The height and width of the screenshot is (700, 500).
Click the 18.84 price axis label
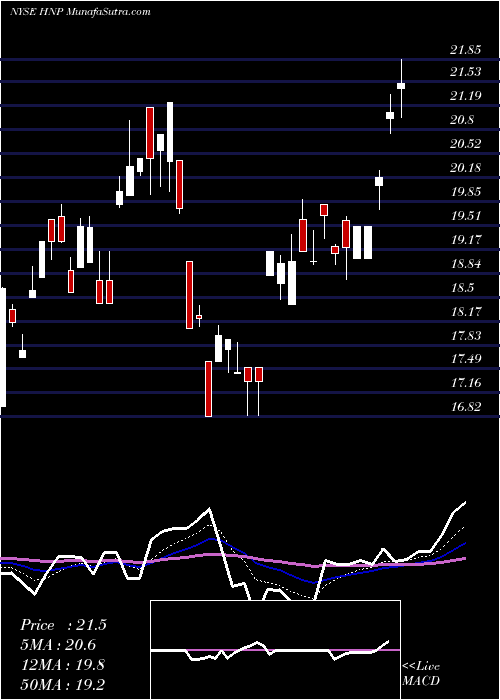pos(466,264)
